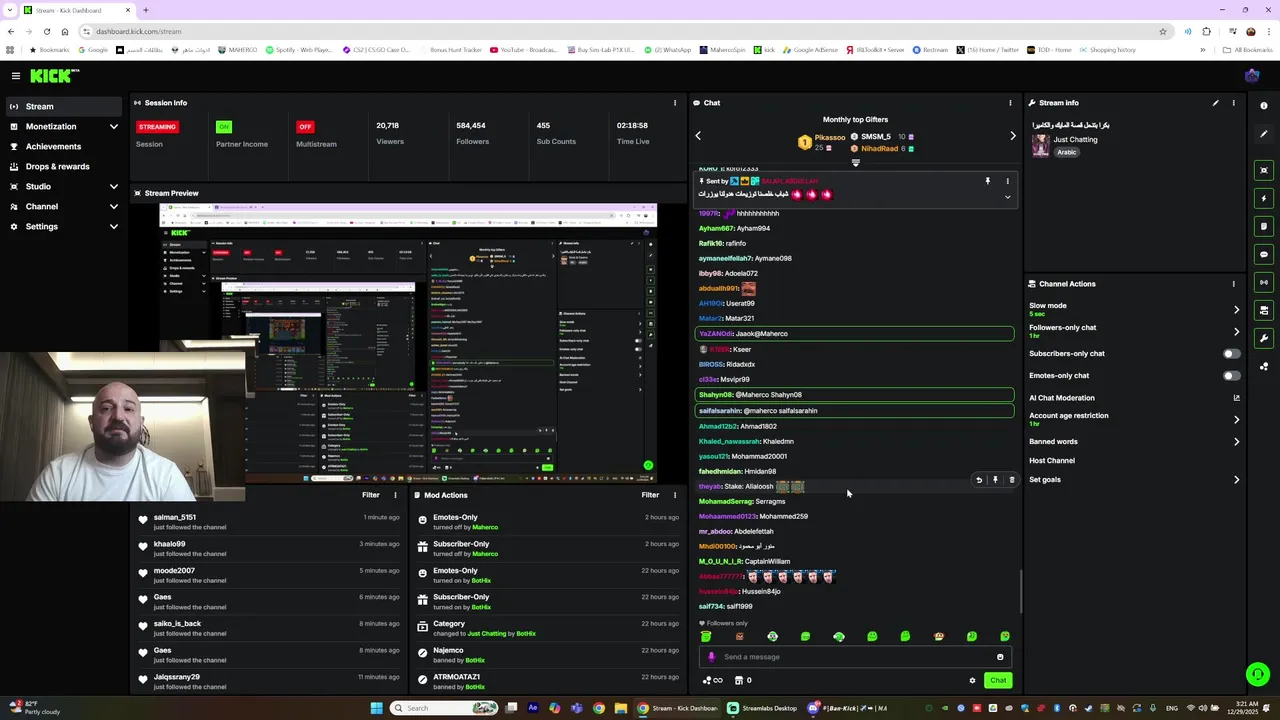
Task: Reply to theyab's message with reply icon
Action: tap(979, 480)
